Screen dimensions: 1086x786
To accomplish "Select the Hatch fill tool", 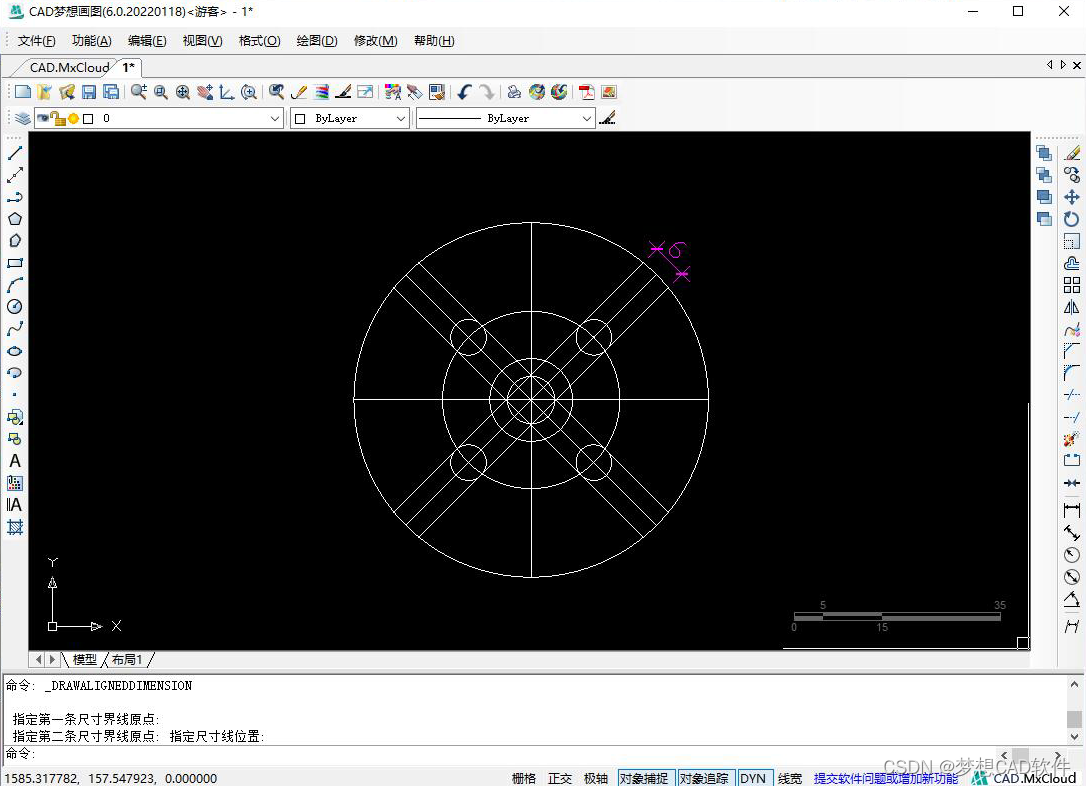I will tap(15, 527).
